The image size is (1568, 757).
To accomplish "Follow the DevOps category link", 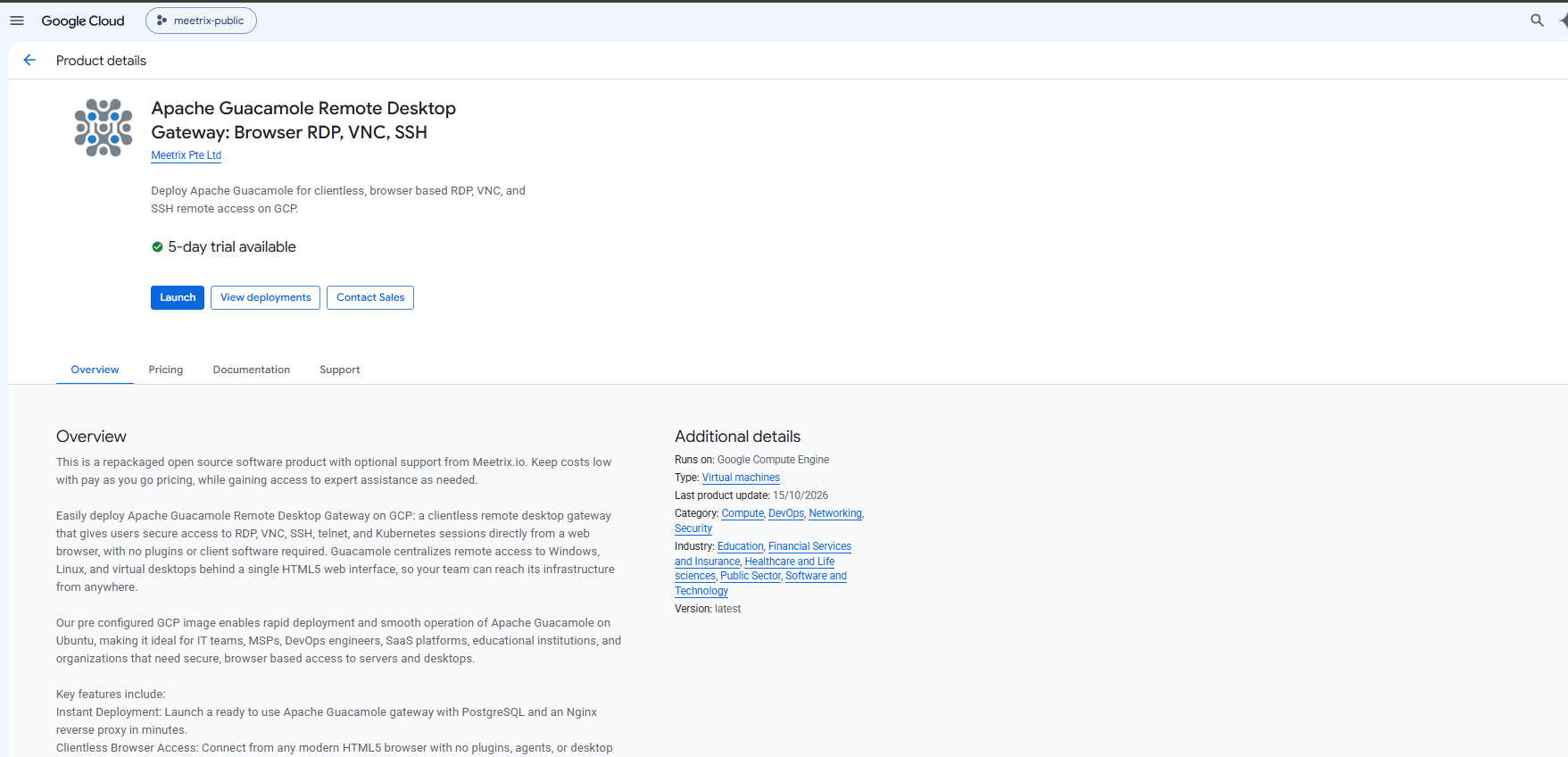I will coord(786,513).
